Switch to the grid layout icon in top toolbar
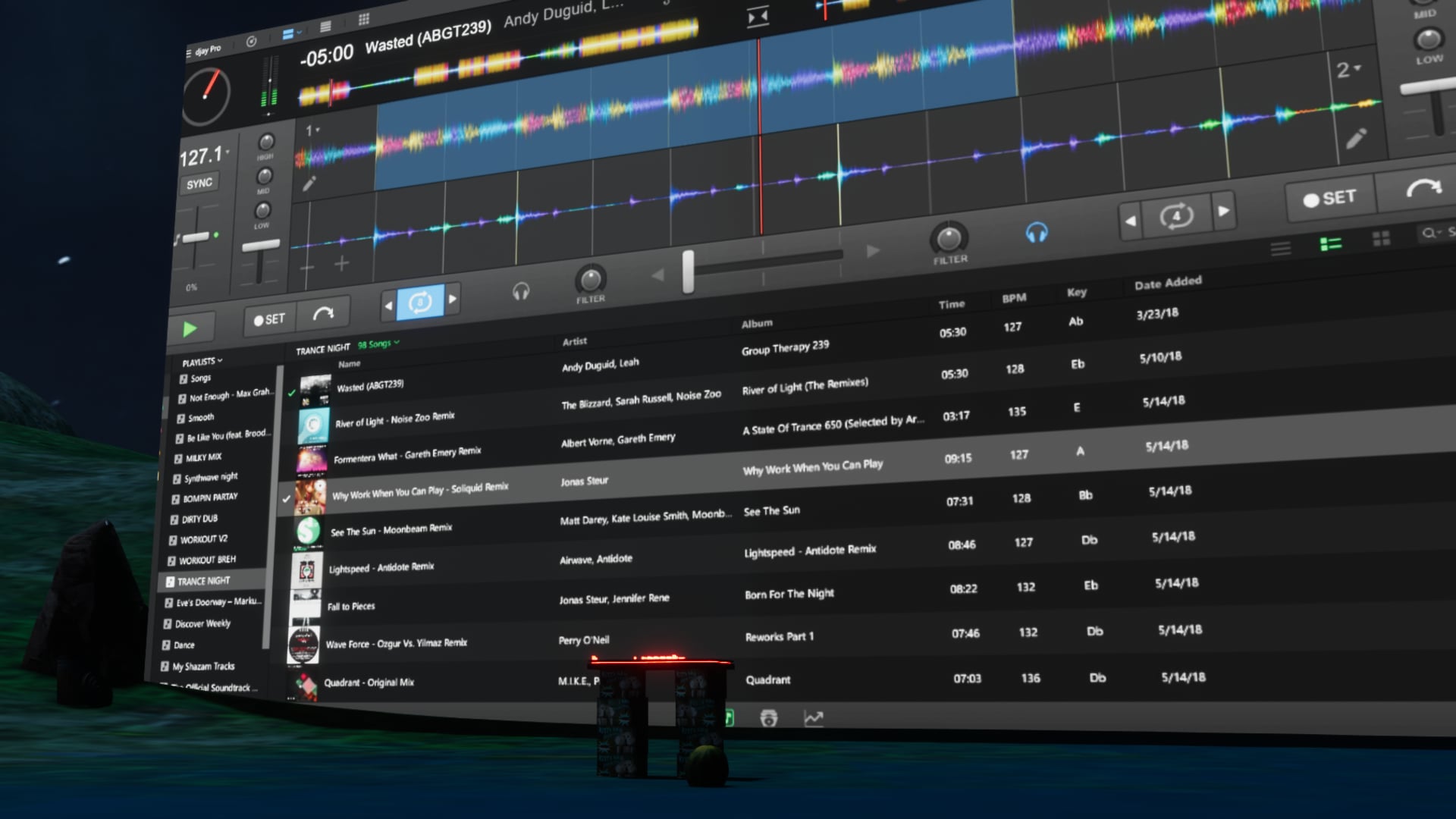The width and height of the screenshot is (1456, 819). (x=364, y=20)
